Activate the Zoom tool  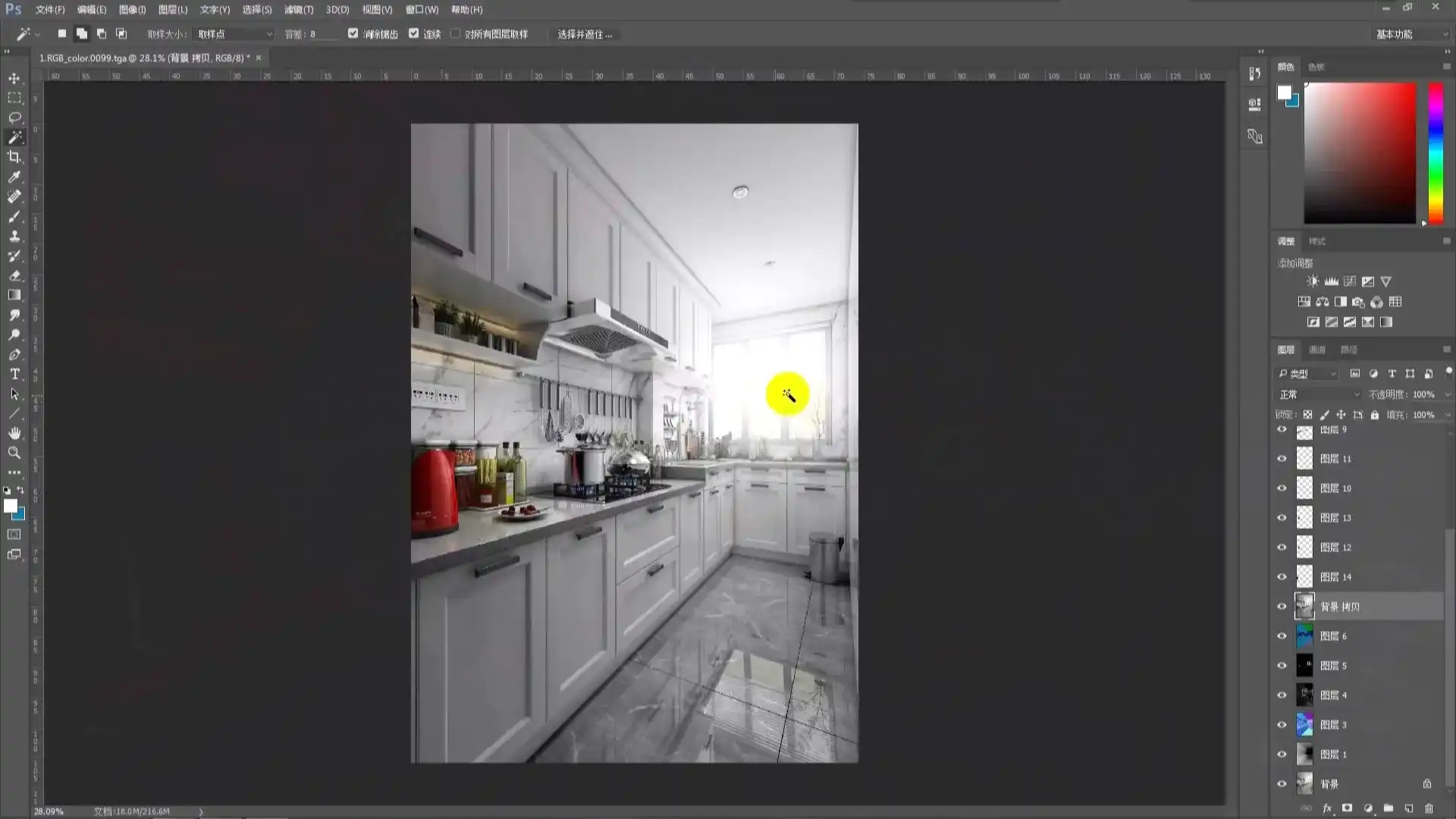tap(15, 453)
